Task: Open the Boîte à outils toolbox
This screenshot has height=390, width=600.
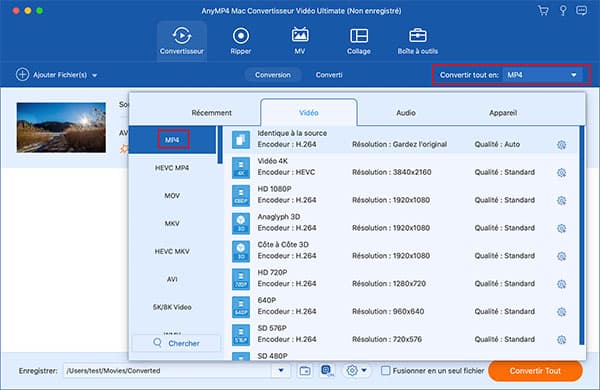Action: [417, 41]
